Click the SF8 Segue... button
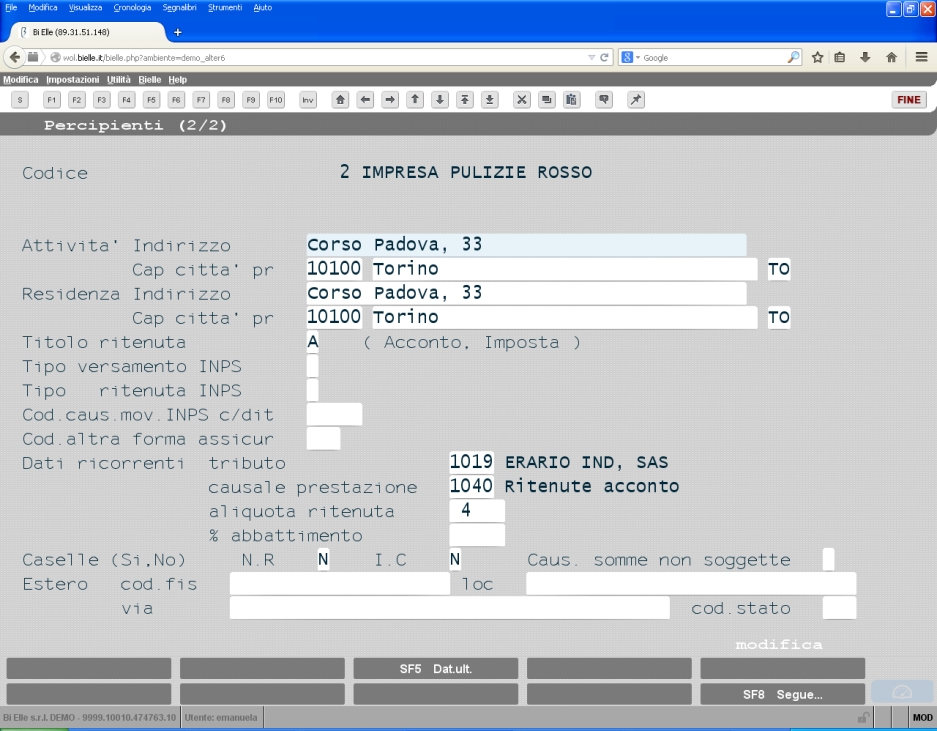This screenshot has height=731, width=937. [782, 695]
